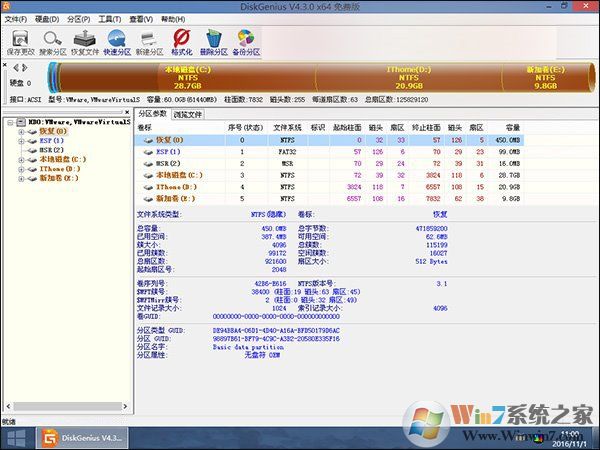The image size is (600, 450).
Task: Start 快速分区 (Quick Partition) from toolbar
Action: tap(118, 42)
